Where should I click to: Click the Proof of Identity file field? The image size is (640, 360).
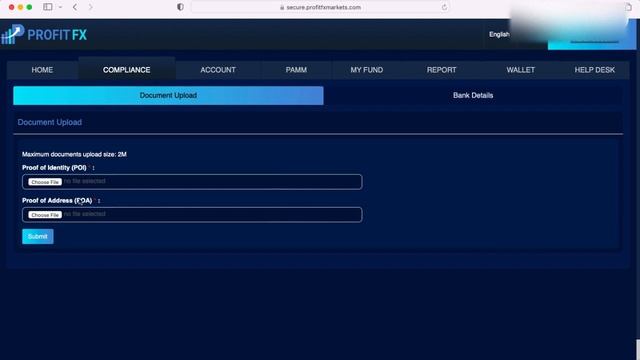(192, 182)
